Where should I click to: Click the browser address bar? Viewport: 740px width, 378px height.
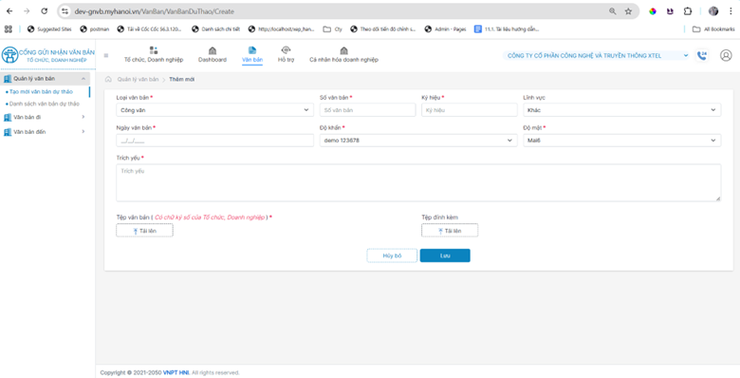point(330,11)
